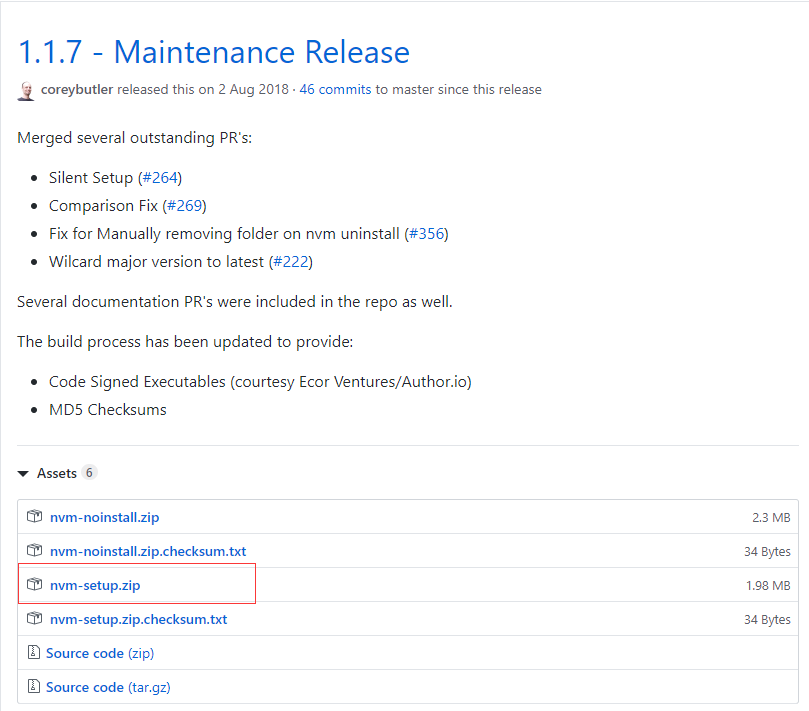809x711 pixels.
Task: Open pull request #264
Action: (x=160, y=177)
